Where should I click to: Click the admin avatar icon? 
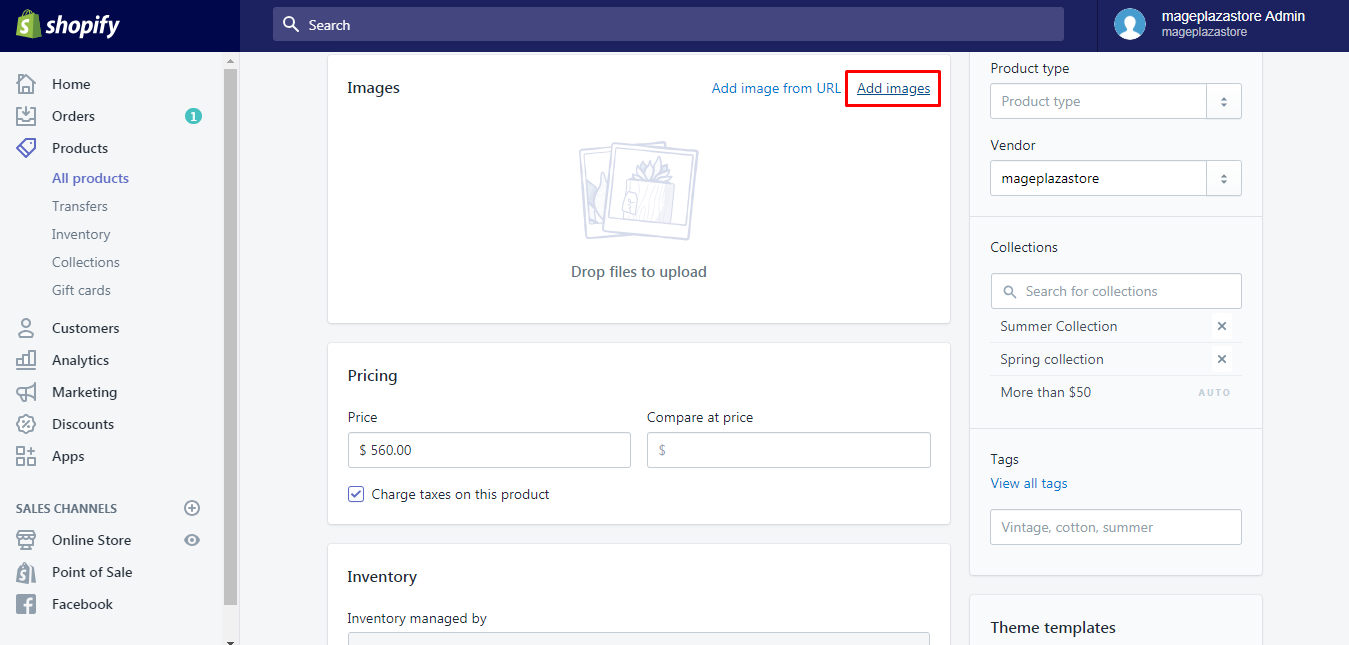click(1130, 24)
